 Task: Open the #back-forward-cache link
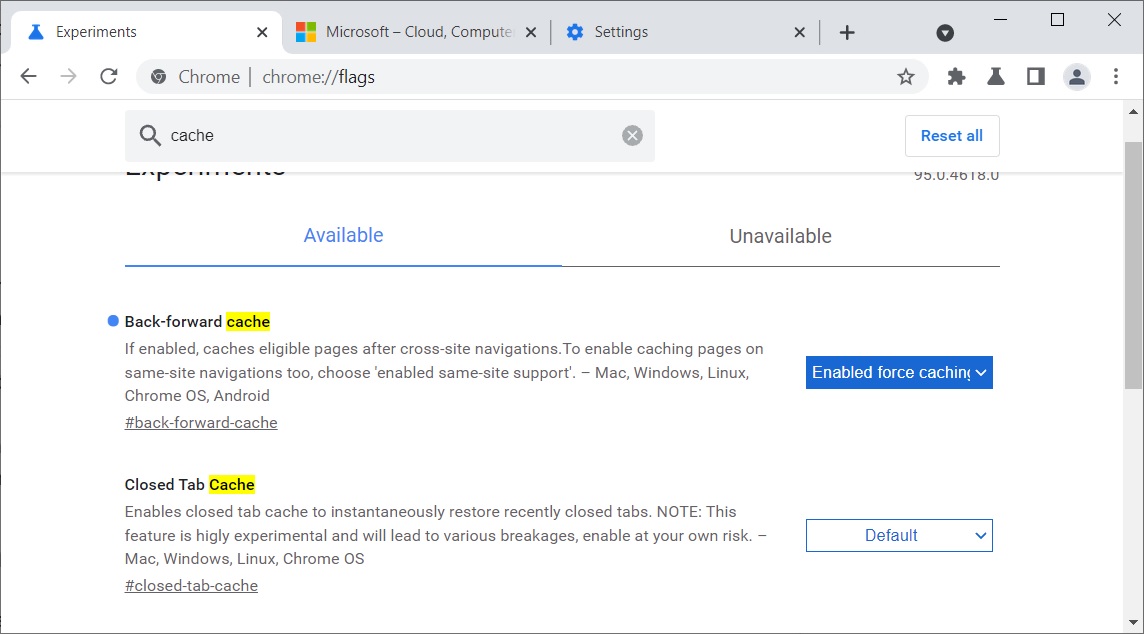coord(201,423)
